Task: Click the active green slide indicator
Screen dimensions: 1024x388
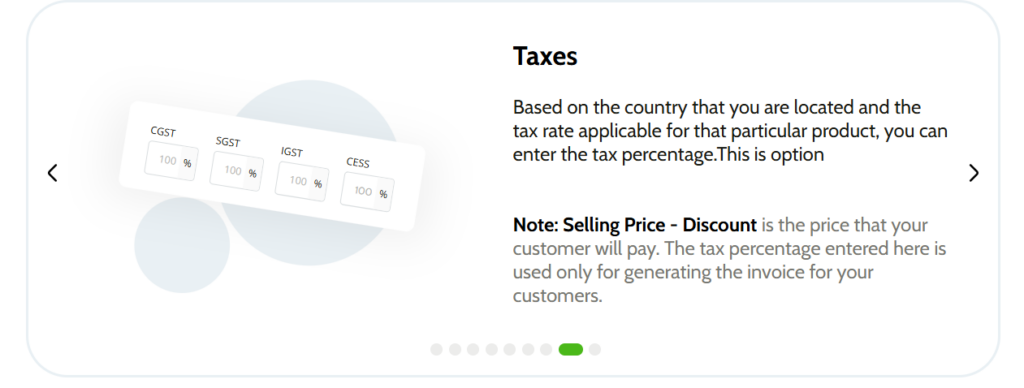Action: (x=571, y=349)
